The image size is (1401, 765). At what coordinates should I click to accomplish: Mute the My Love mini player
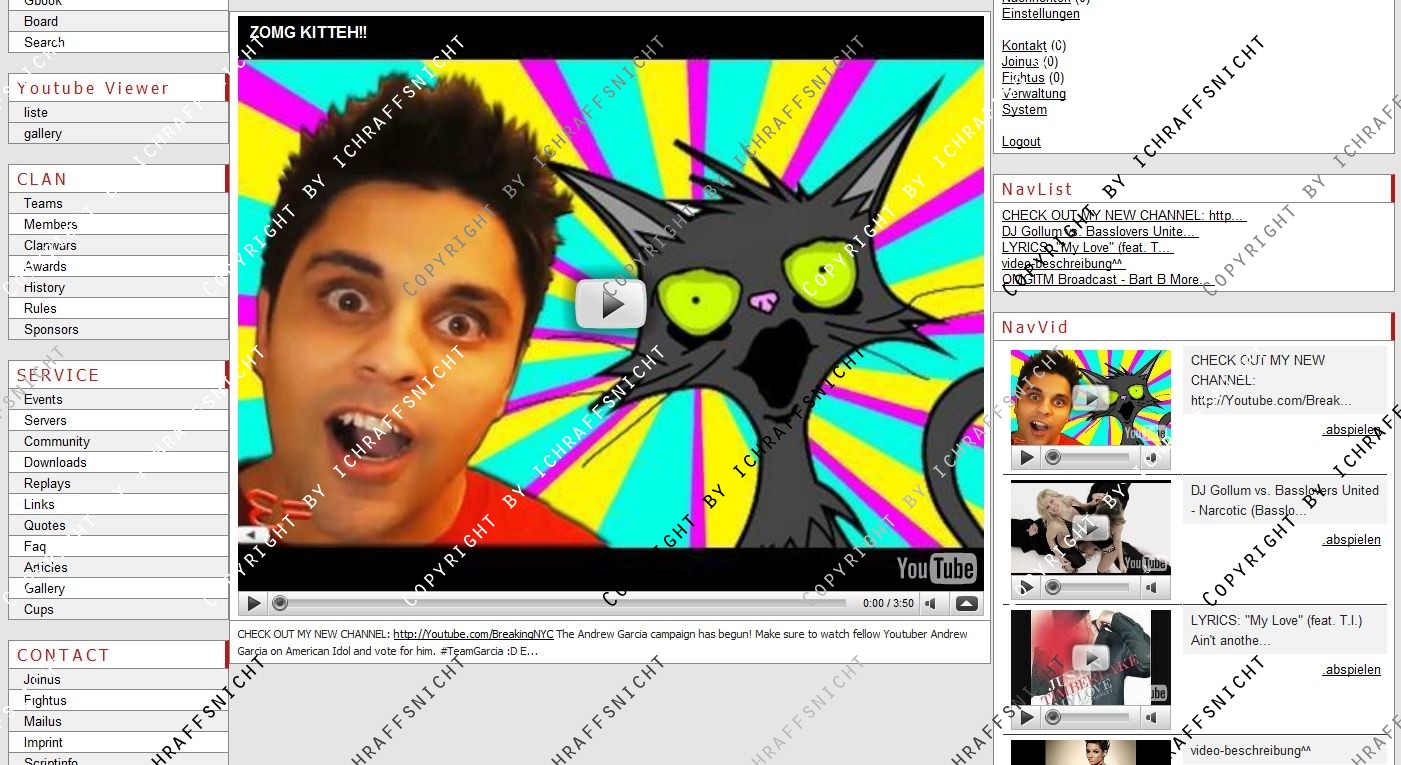1153,717
